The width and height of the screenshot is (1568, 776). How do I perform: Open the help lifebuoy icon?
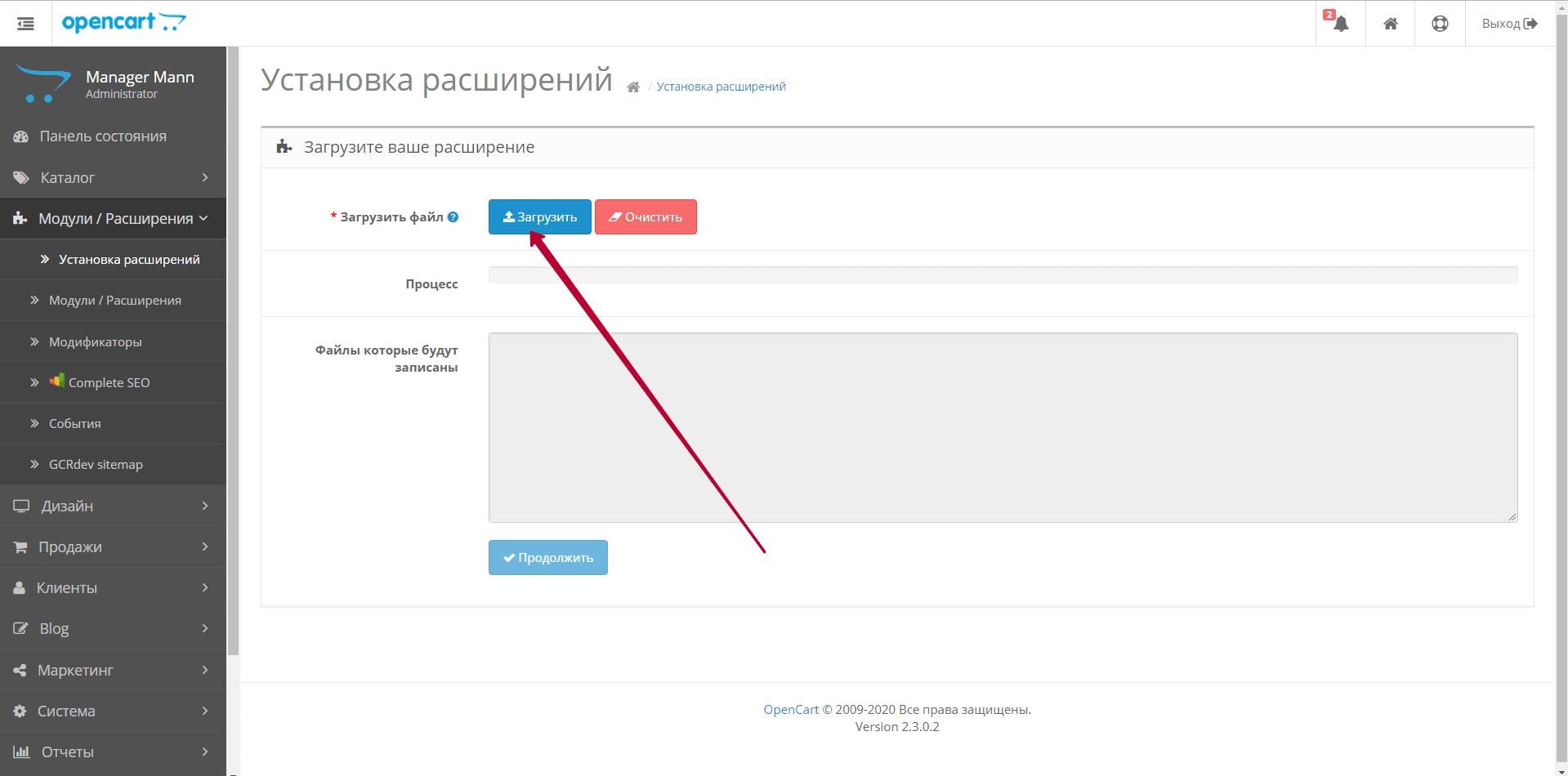click(1440, 24)
